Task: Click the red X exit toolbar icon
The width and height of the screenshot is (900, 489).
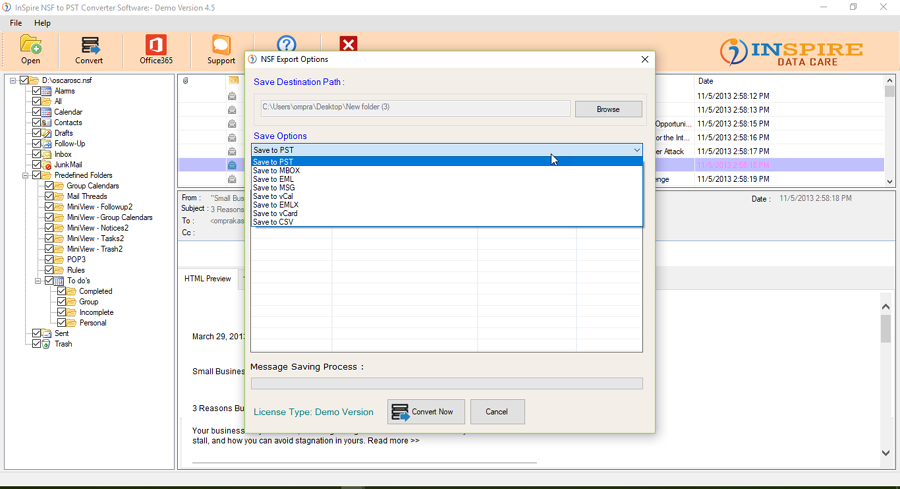Action: [x=348, y=44]
